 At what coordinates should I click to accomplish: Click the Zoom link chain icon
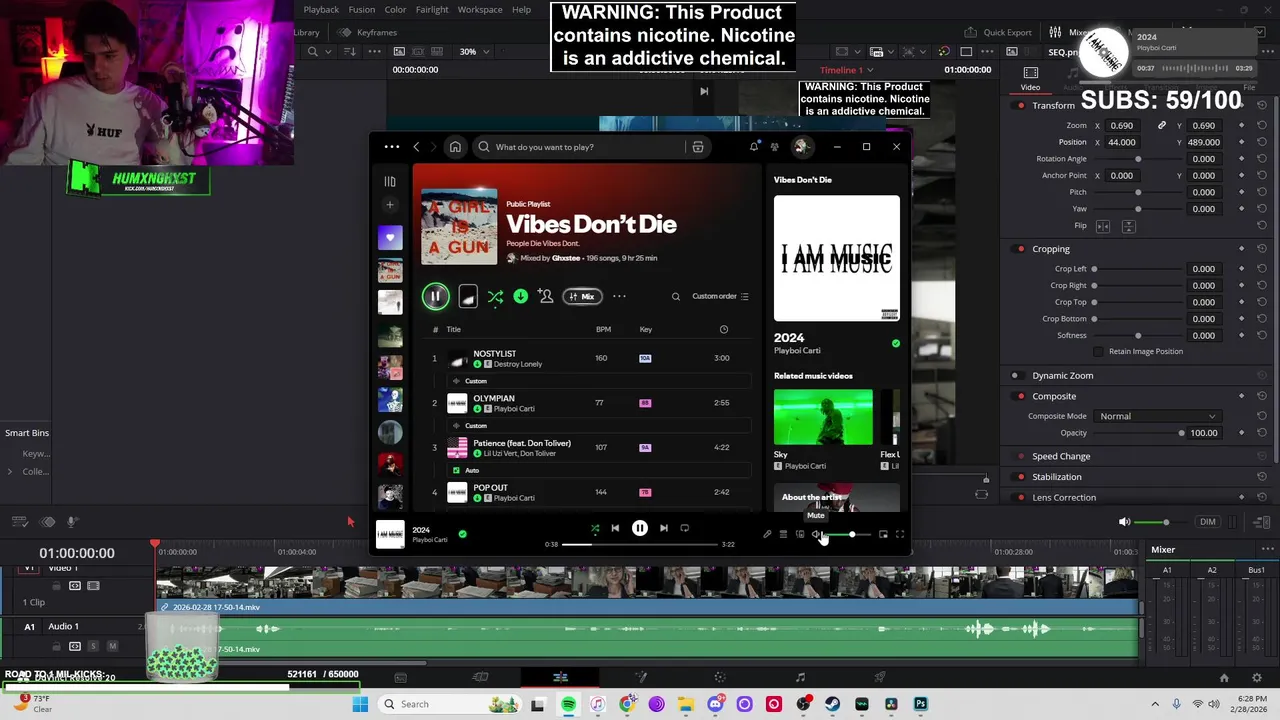[1162, 126]
